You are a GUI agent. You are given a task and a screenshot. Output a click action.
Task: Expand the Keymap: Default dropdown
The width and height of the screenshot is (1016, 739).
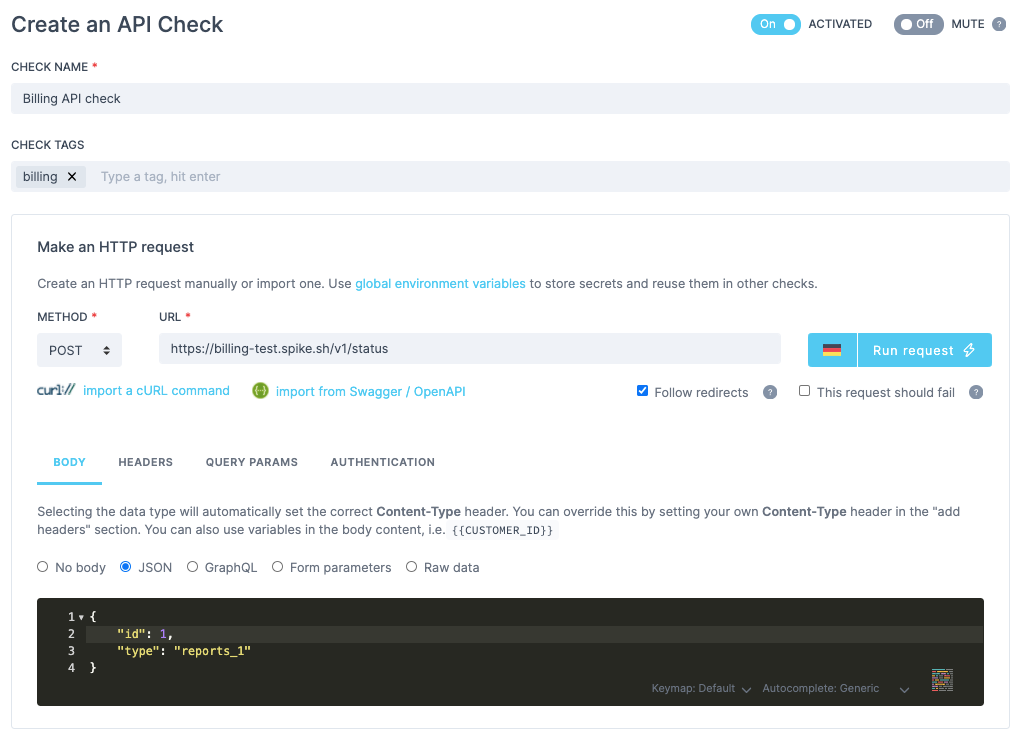[x=701, y=688]
